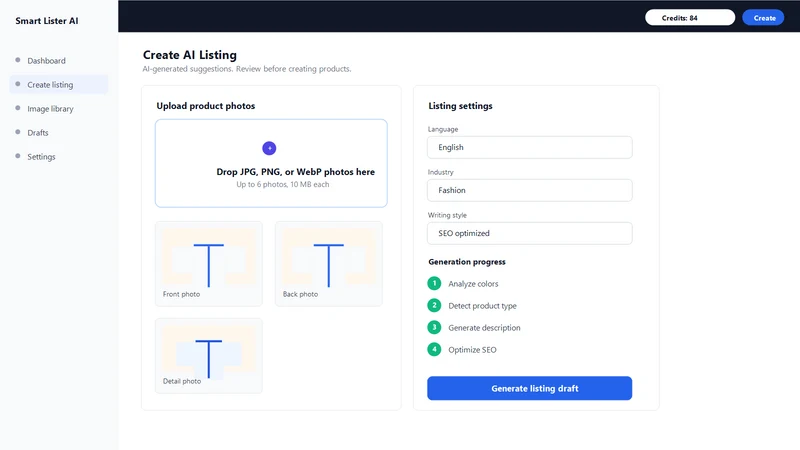Select the Back photo thumbnail
Image resolution: width=800 pixels, height=450 pixels.
[x=329, y=264]
